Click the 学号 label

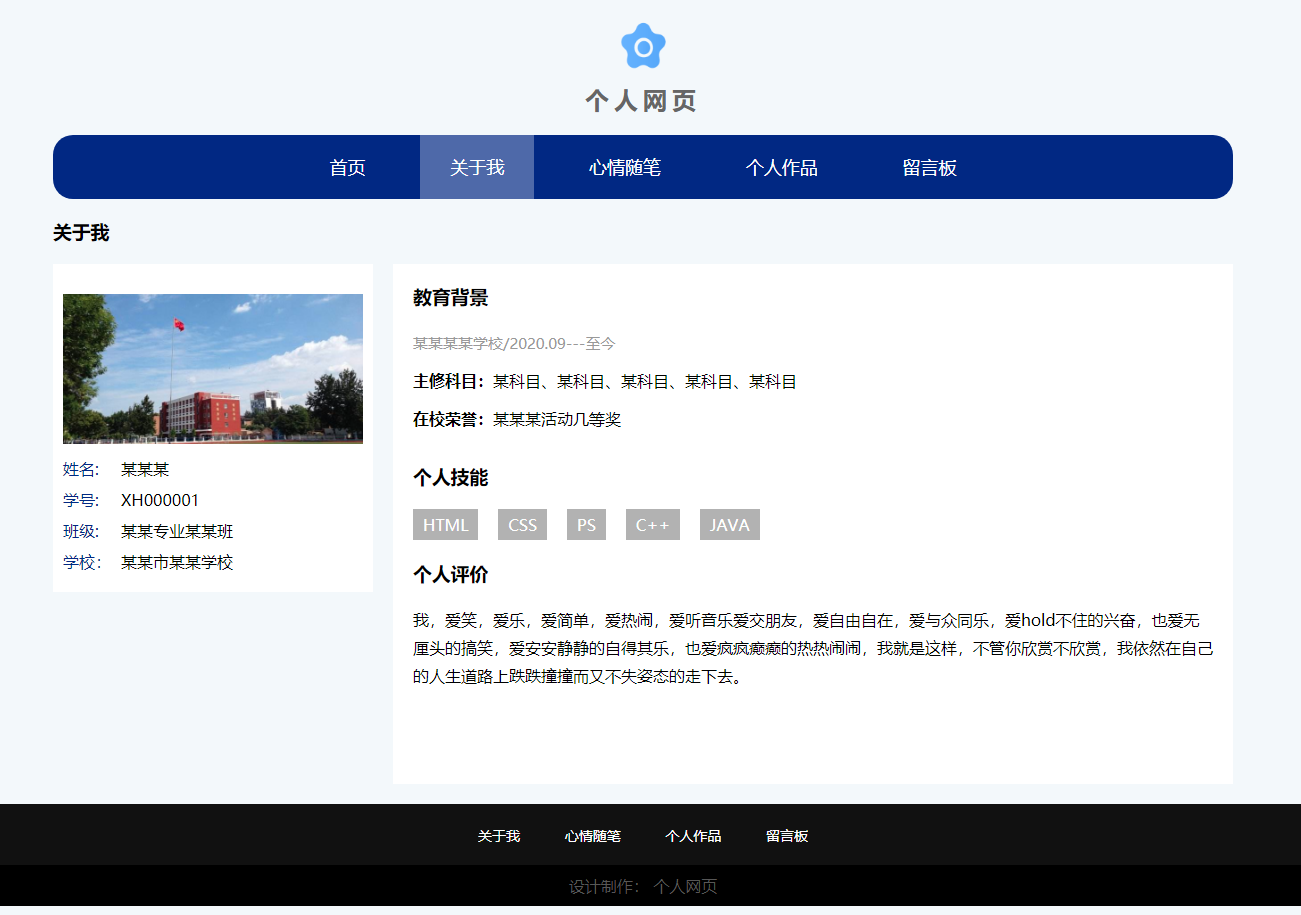pyautogui.click(x=81, y=500)
